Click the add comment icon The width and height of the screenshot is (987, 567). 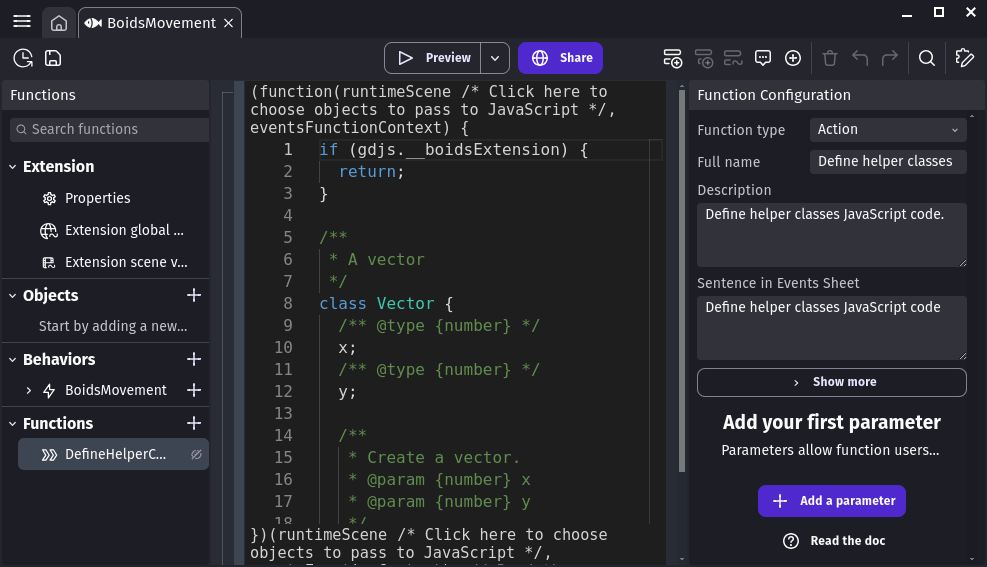763,58
